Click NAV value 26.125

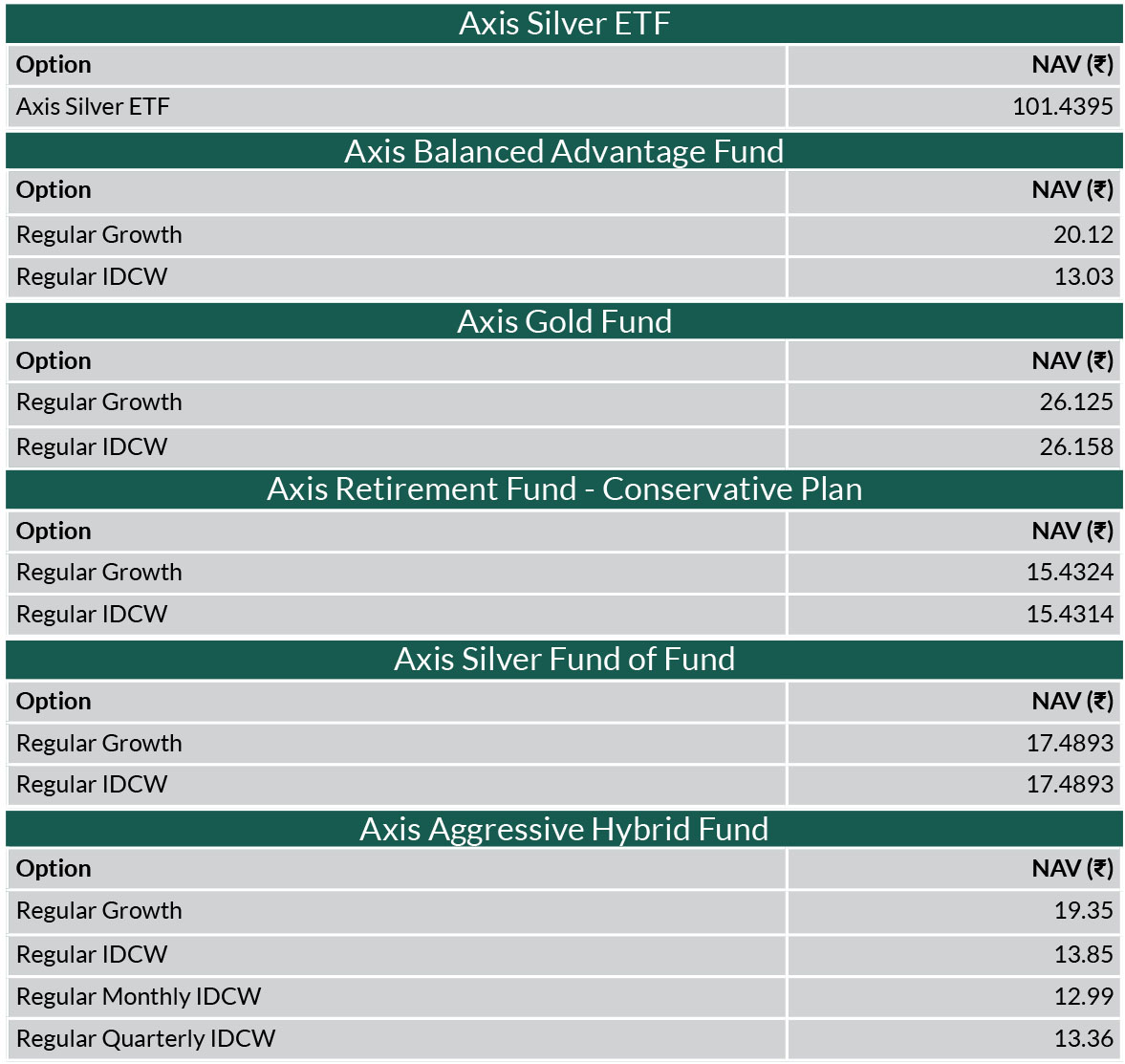1077,402
